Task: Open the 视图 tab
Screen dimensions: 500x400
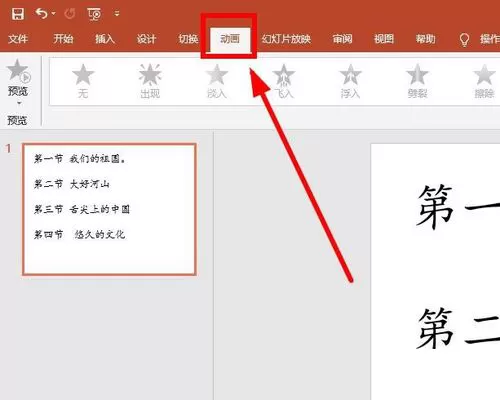Action: 384,39
